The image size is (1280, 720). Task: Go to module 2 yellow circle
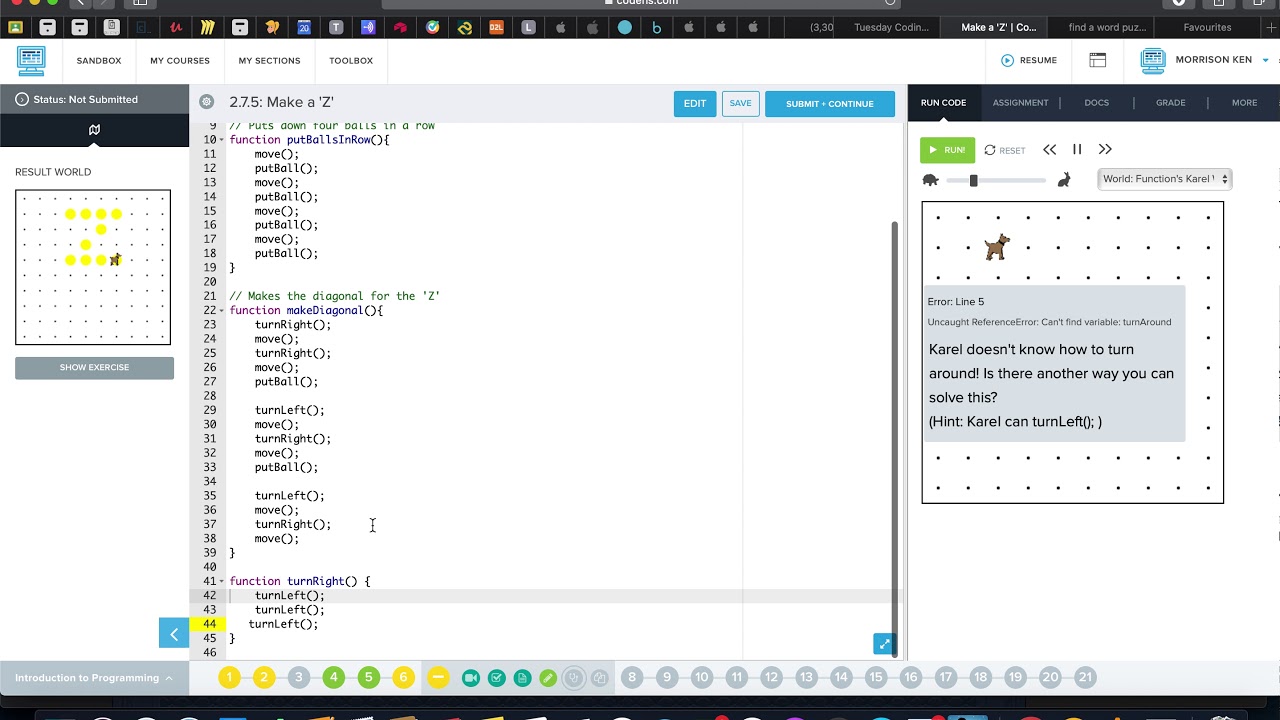coord(264,677)
